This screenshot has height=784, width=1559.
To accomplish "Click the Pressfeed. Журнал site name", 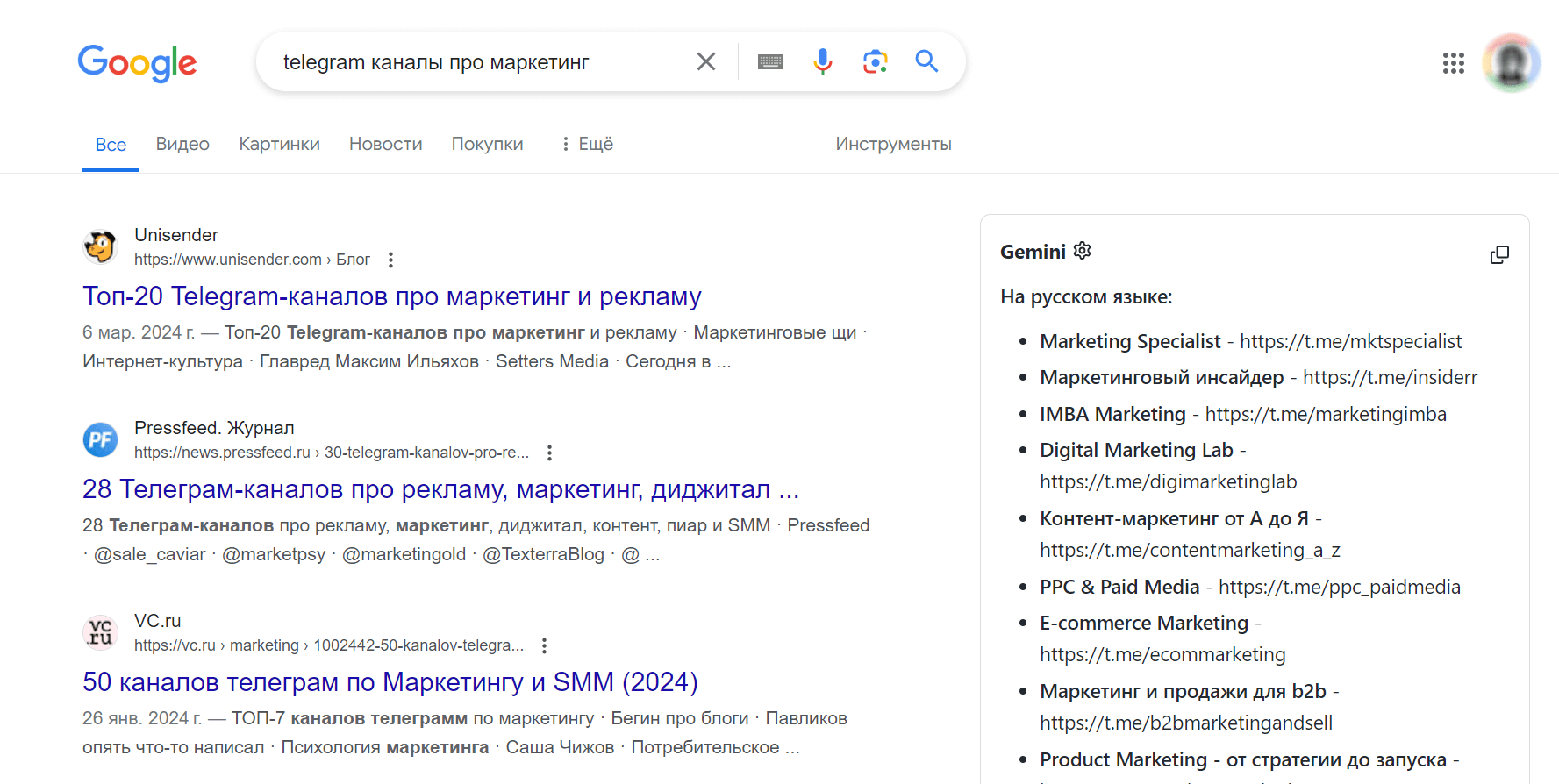I will 214,428.
